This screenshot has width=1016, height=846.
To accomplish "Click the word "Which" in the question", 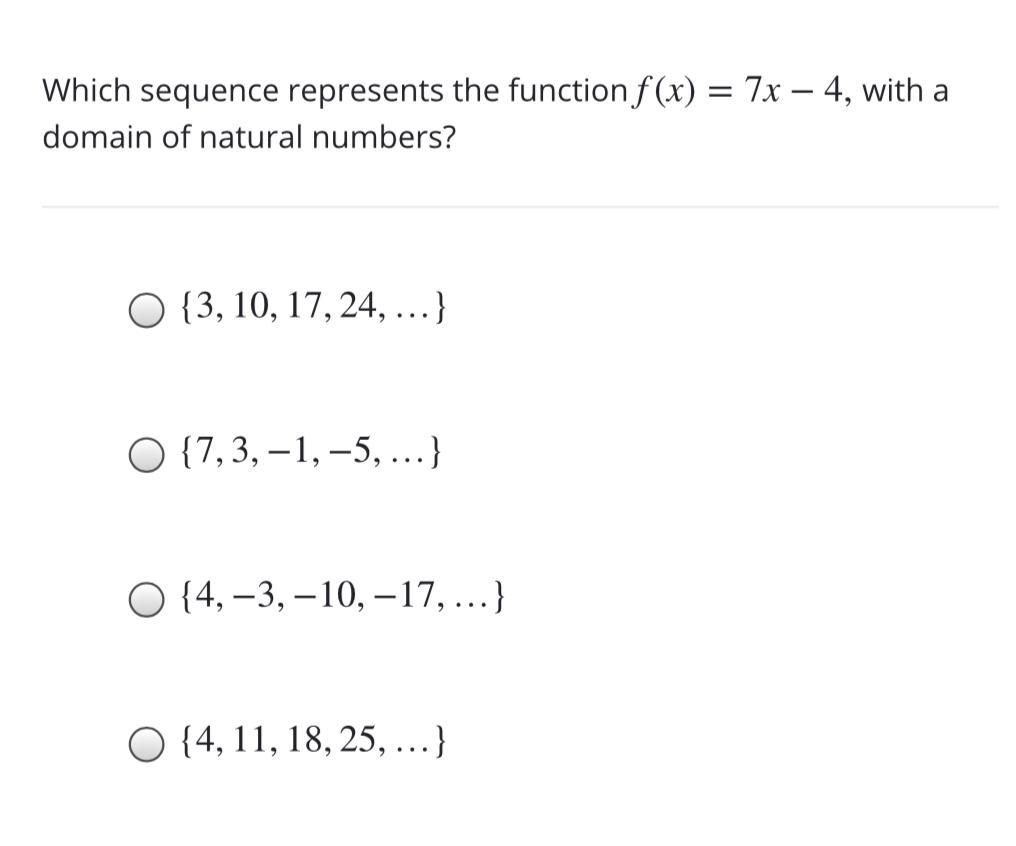I will (x=86, y=92).
